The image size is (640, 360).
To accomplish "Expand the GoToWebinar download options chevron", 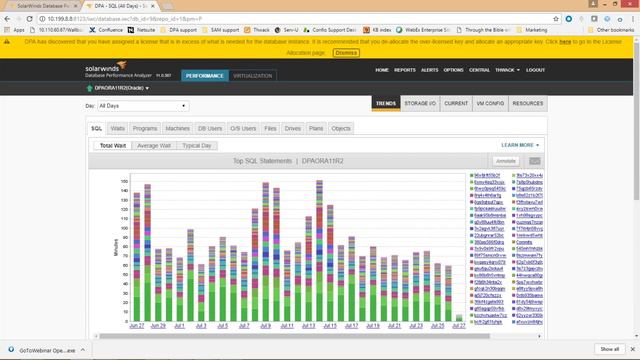I will point(83,350).
